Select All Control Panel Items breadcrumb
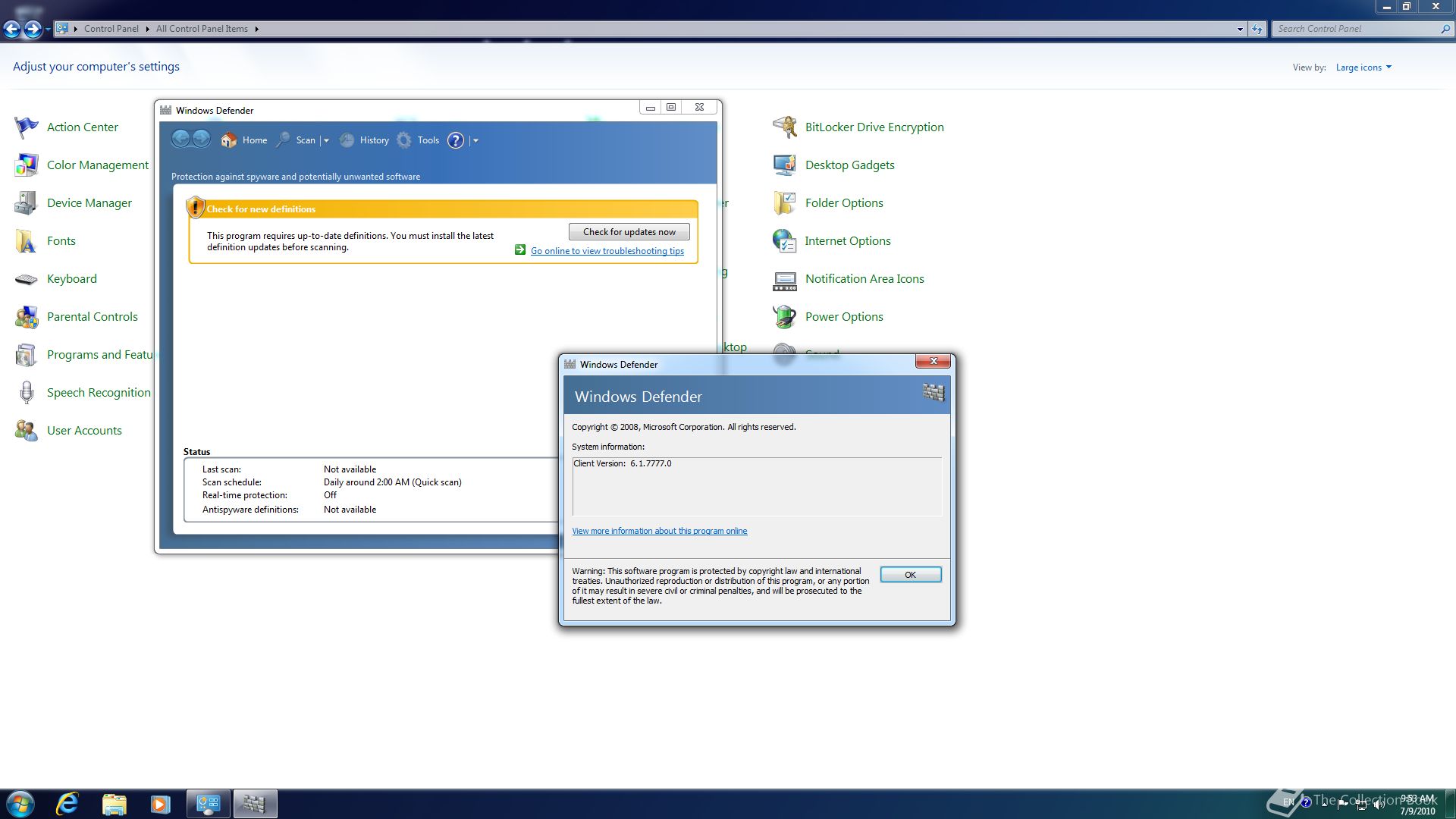The width and height of the screenshot is (1456, 819). pyautogui.click(x=202, y=29)
